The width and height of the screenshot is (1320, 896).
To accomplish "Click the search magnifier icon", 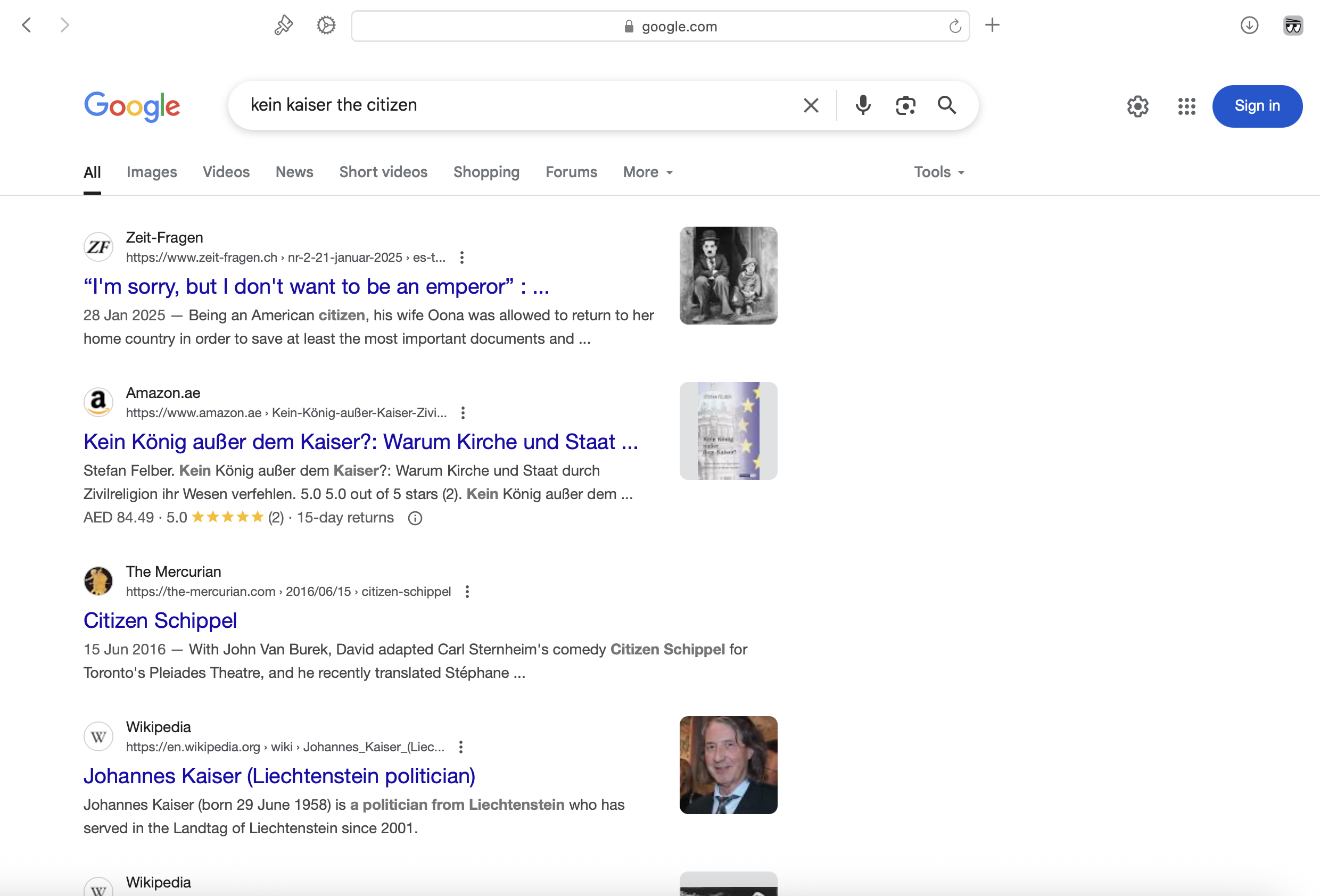I will coord(947,105).
